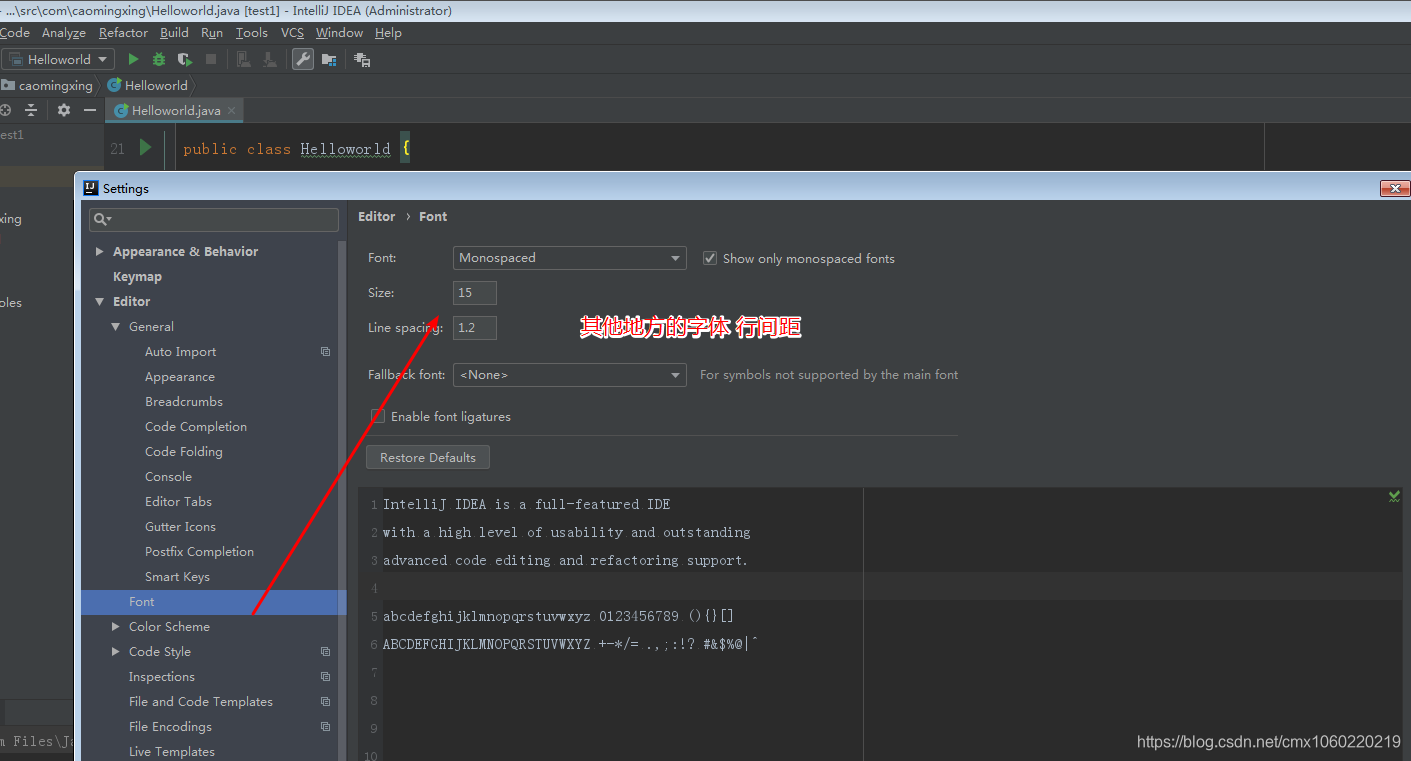Expand Appearance & Behavior tree node

coord(100,252)
